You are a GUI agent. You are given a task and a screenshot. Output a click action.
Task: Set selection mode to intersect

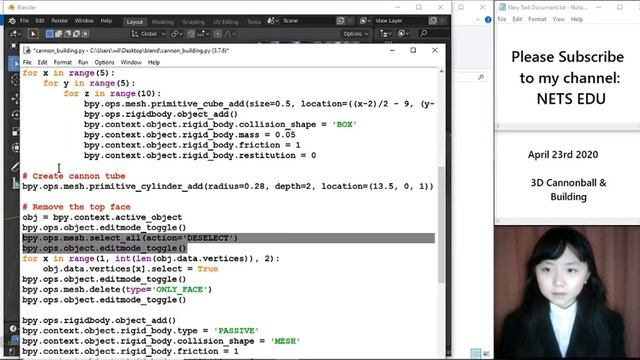click(85, 34)
